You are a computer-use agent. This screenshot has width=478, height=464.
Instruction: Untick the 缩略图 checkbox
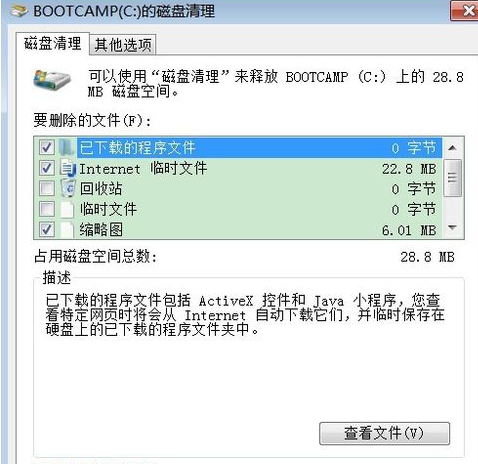[x=47, y=230]
